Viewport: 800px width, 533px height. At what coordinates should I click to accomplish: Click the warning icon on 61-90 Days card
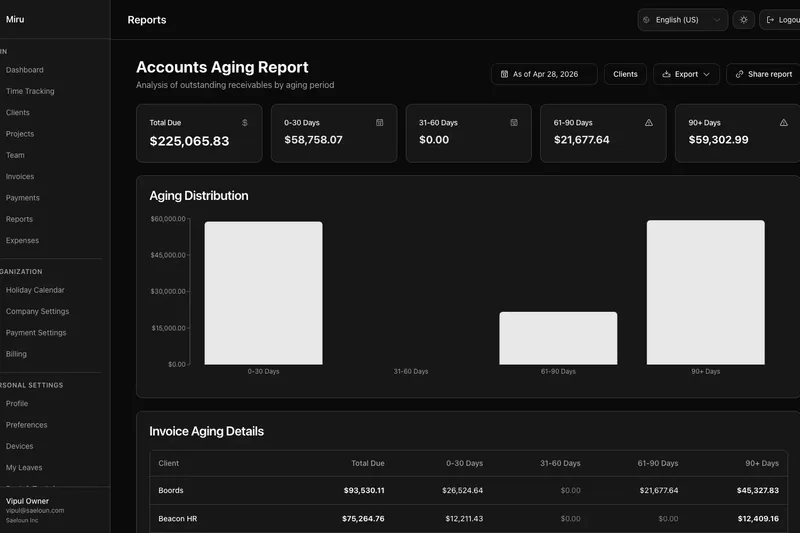pyautogui.click(x=648, y=122)
